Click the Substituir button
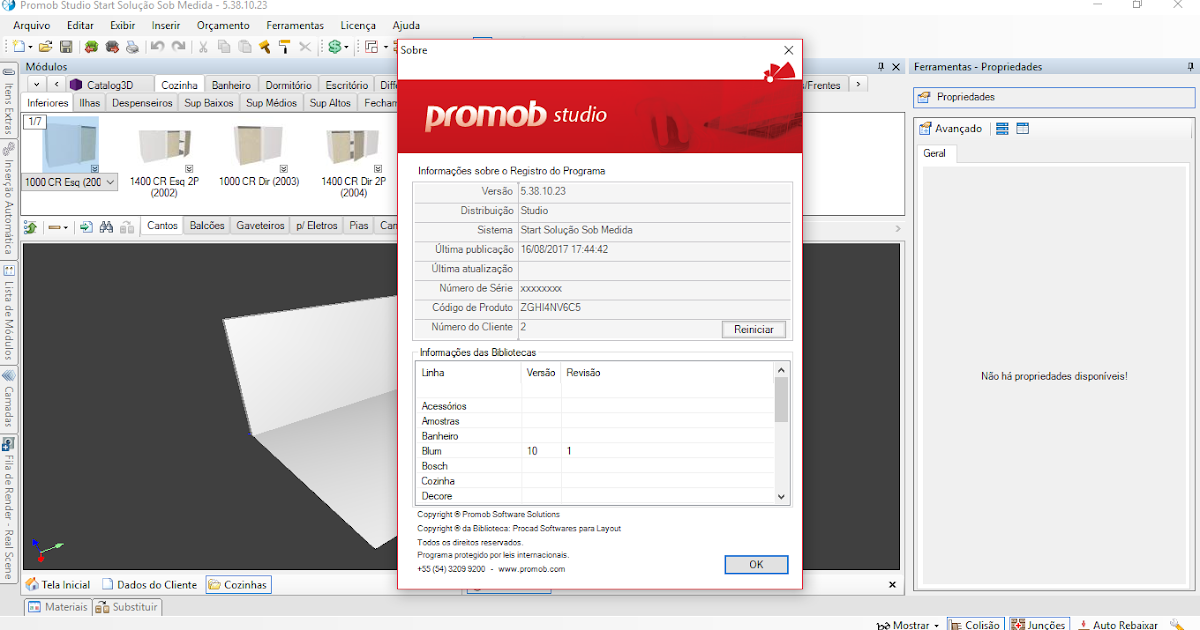Viewport: 1200px width, 630px height. click(x=127, y=607)
